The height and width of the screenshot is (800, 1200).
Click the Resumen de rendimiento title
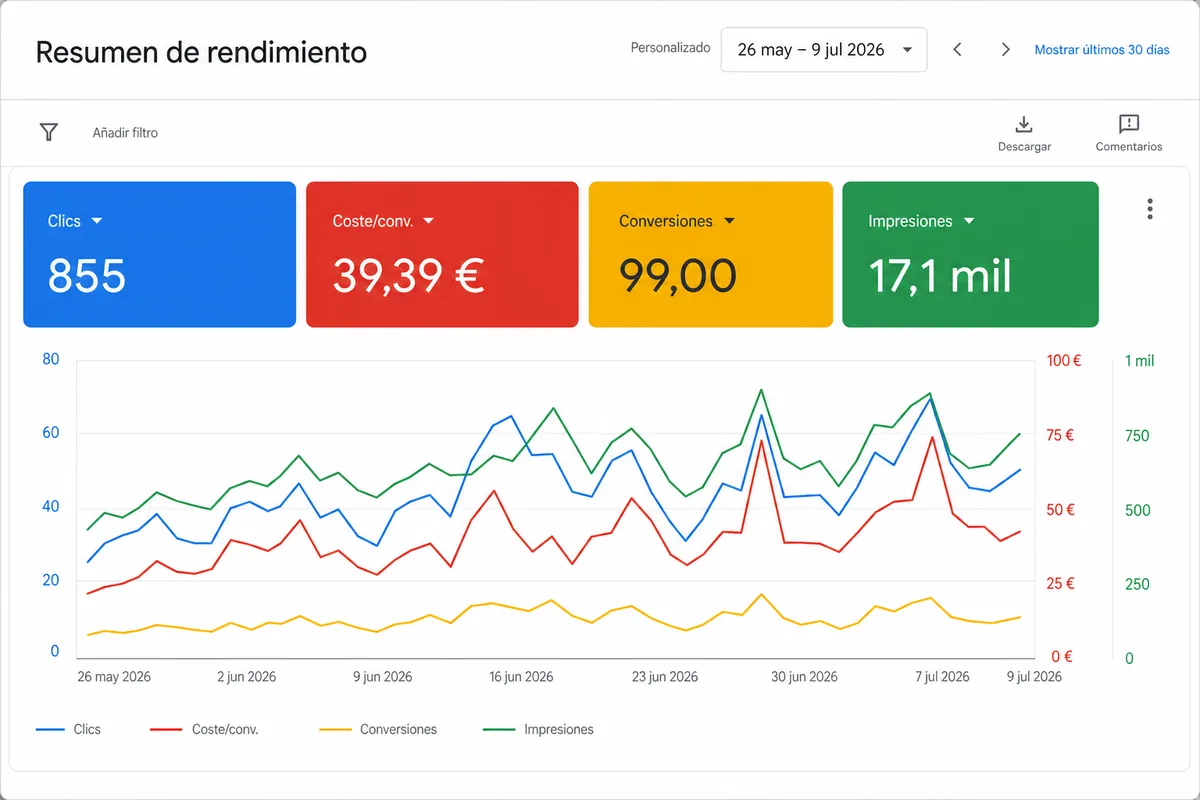pyautogui.click(x=201, y=52)
